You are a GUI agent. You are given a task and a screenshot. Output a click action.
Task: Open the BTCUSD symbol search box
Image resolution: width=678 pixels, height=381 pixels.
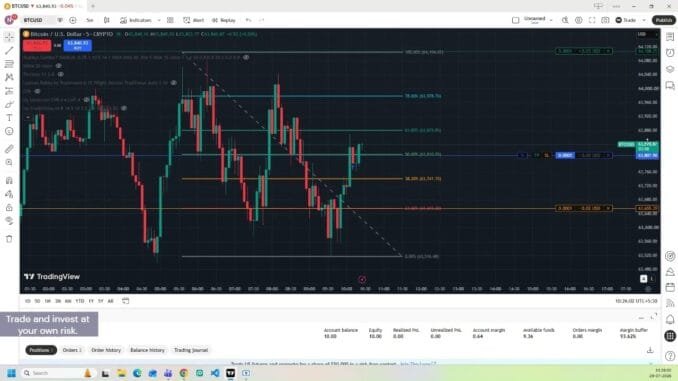[x=38, y=20]
